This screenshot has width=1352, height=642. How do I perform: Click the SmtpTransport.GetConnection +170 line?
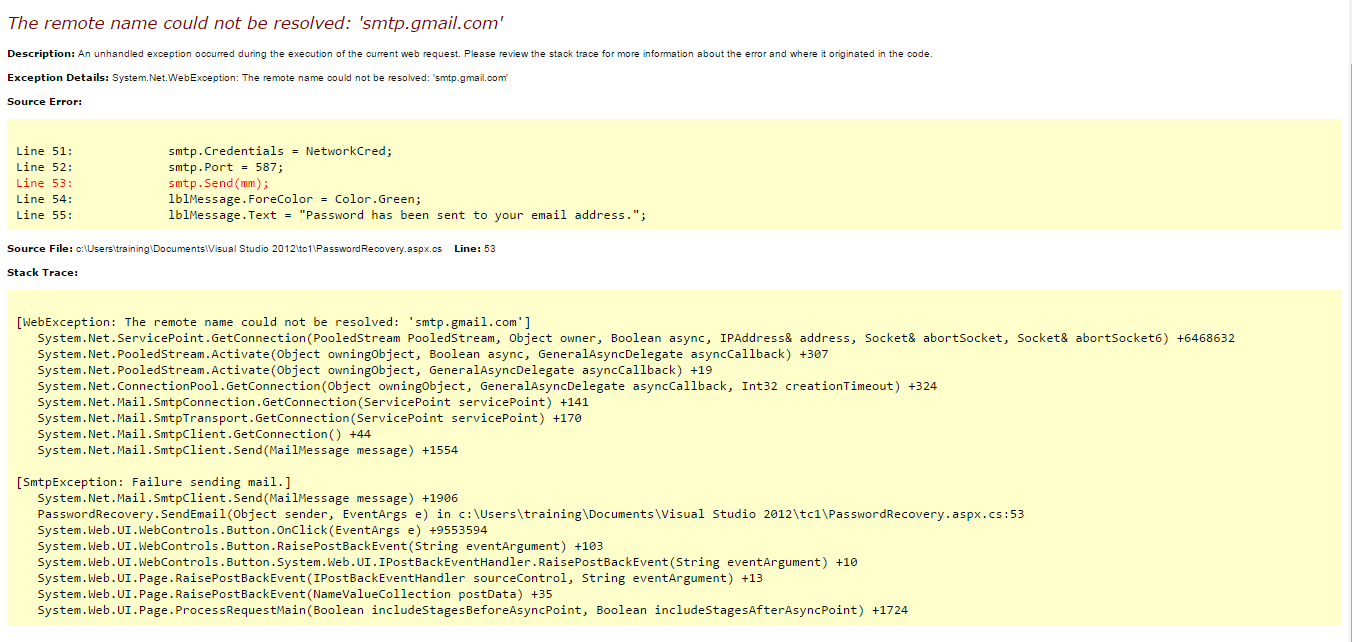click(309, 418)
